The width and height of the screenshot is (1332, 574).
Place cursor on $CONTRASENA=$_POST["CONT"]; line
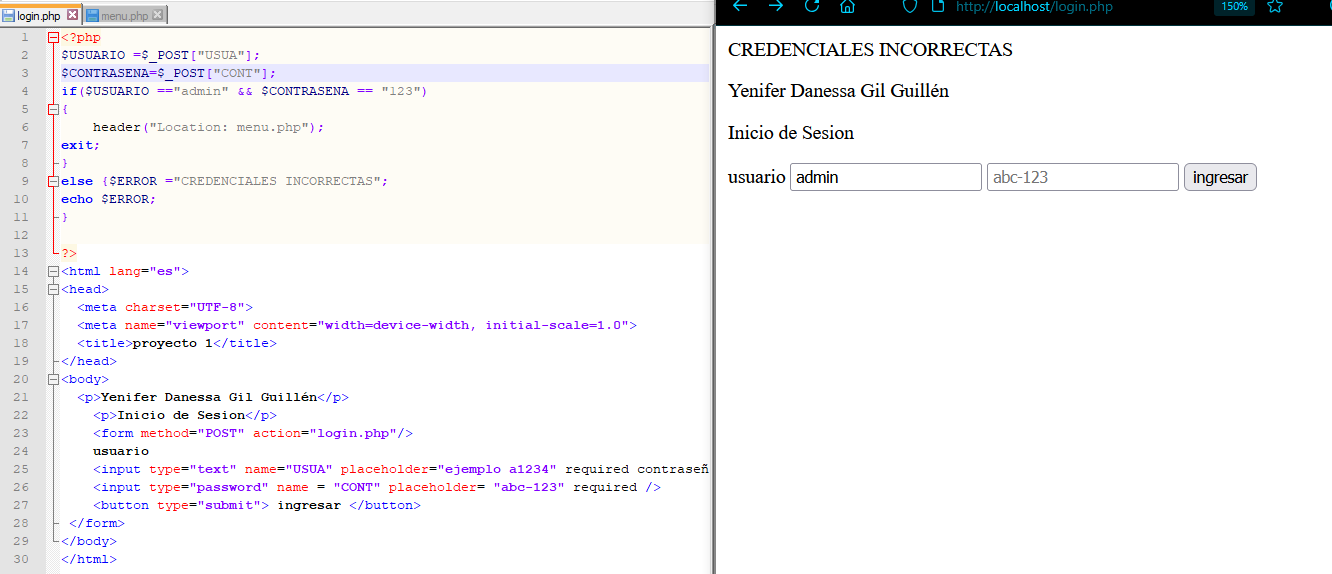point(168,73)
